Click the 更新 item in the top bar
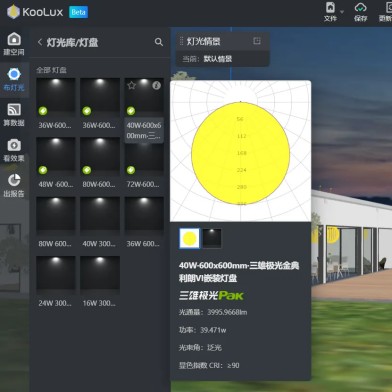The image size is (392, 392). click(385, 12)
